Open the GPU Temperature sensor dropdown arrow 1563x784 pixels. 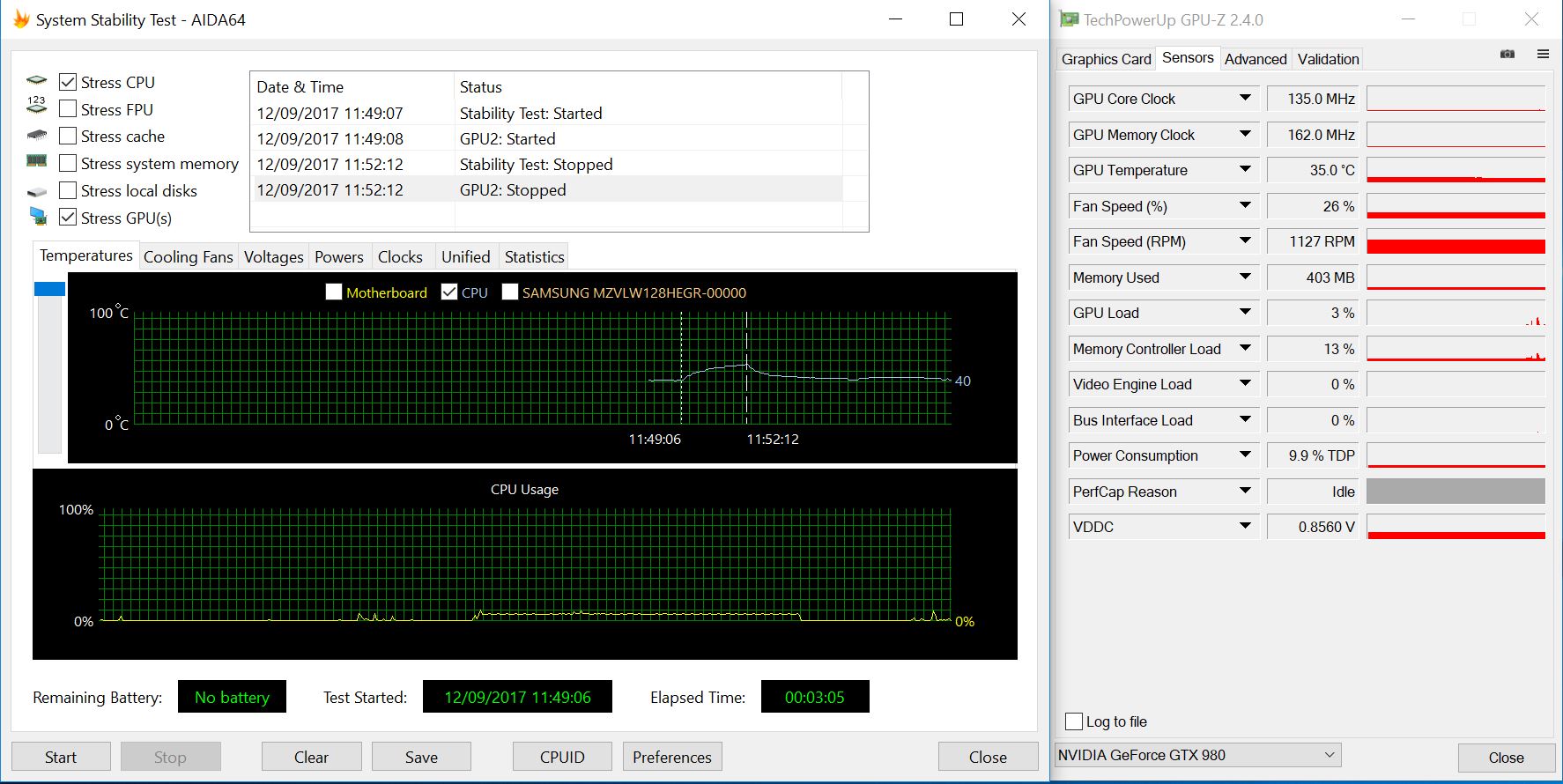(1245, 170)
